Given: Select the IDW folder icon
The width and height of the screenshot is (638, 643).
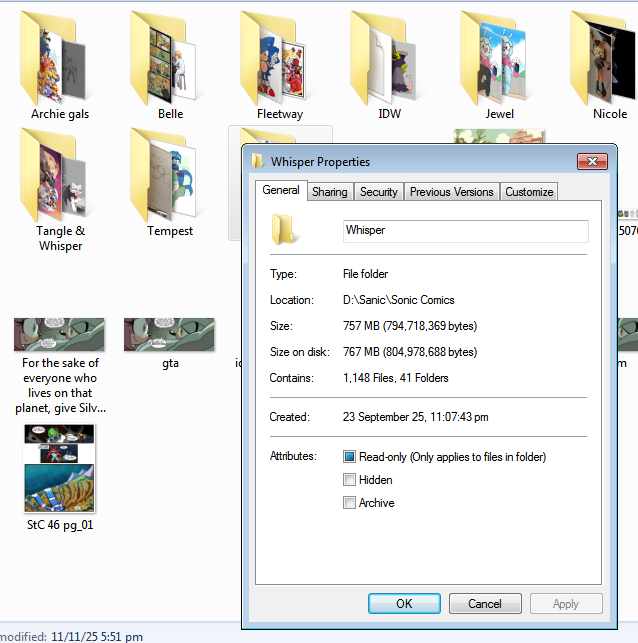Looking at the screenshot, I should click(383, 57).
